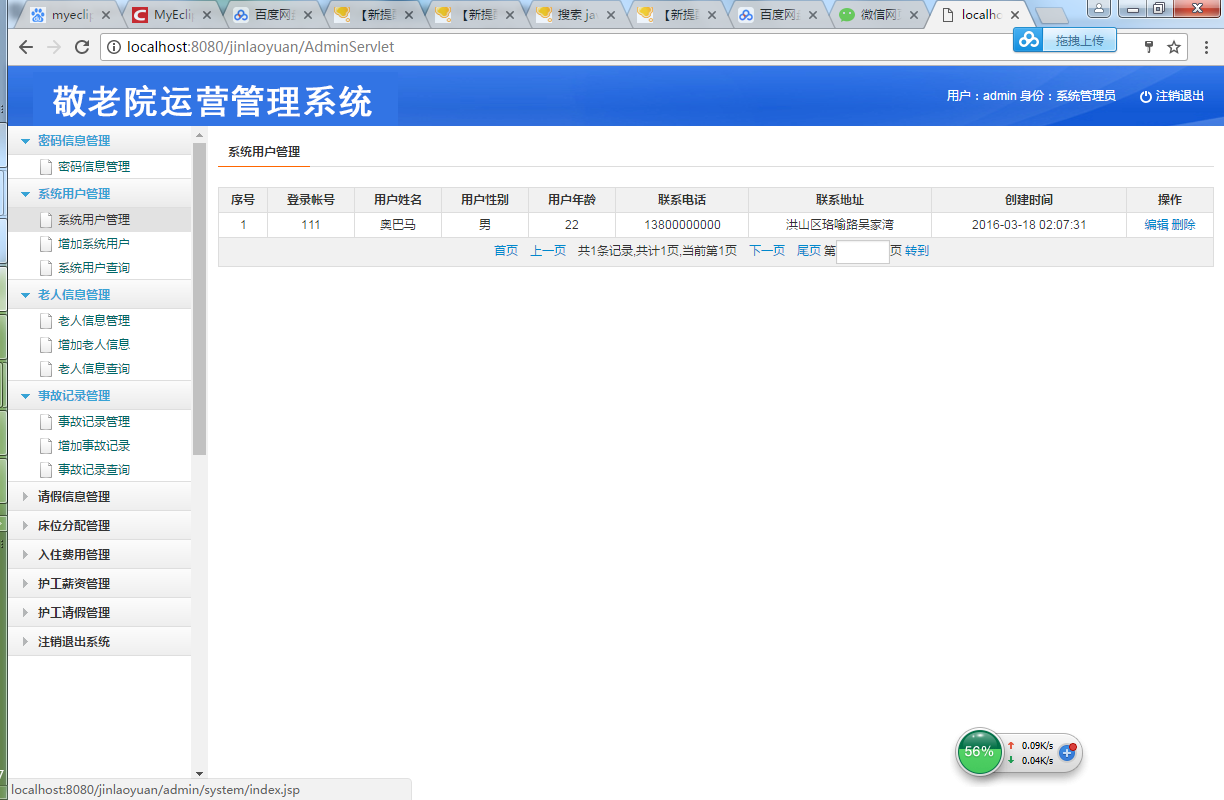Click the page number input box

[863, 252]
